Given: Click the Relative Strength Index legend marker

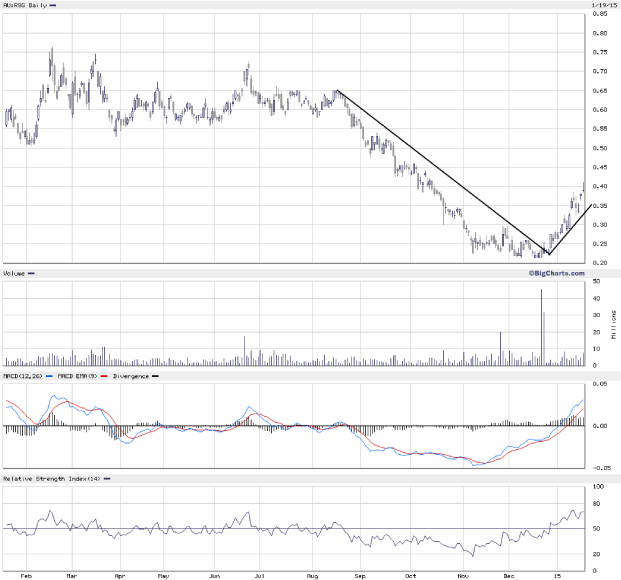Looking at the screenshot, I should [104, 479].
